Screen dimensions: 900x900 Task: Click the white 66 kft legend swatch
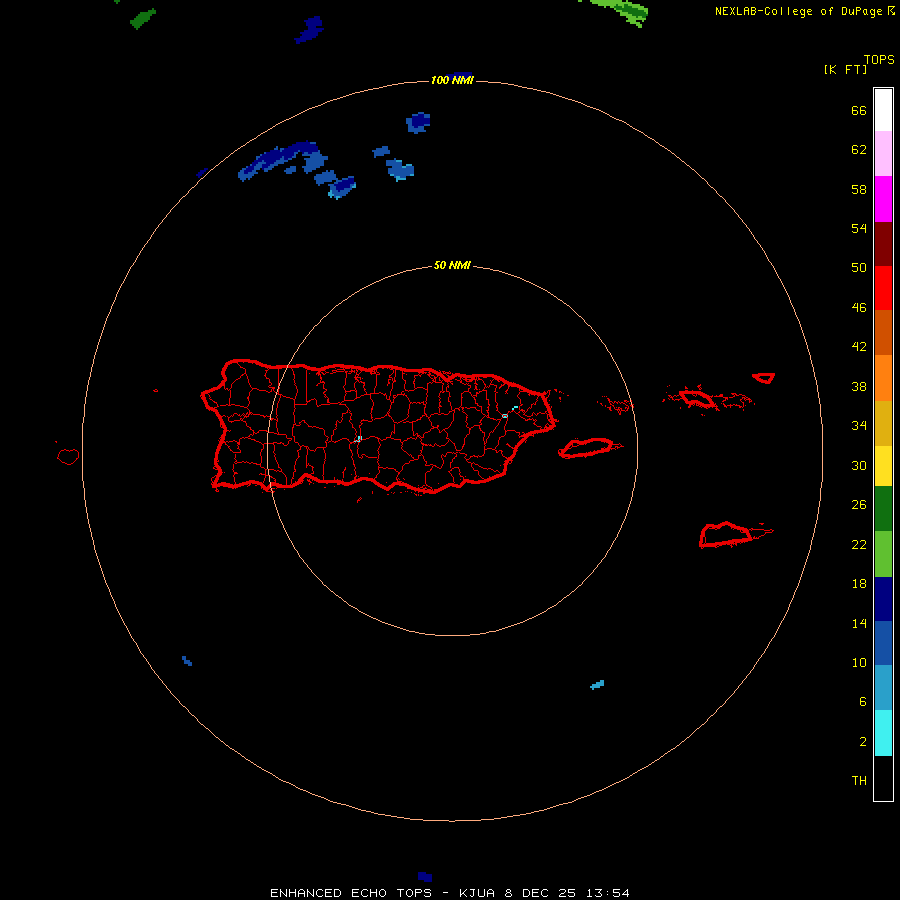[x=883, y=110]
